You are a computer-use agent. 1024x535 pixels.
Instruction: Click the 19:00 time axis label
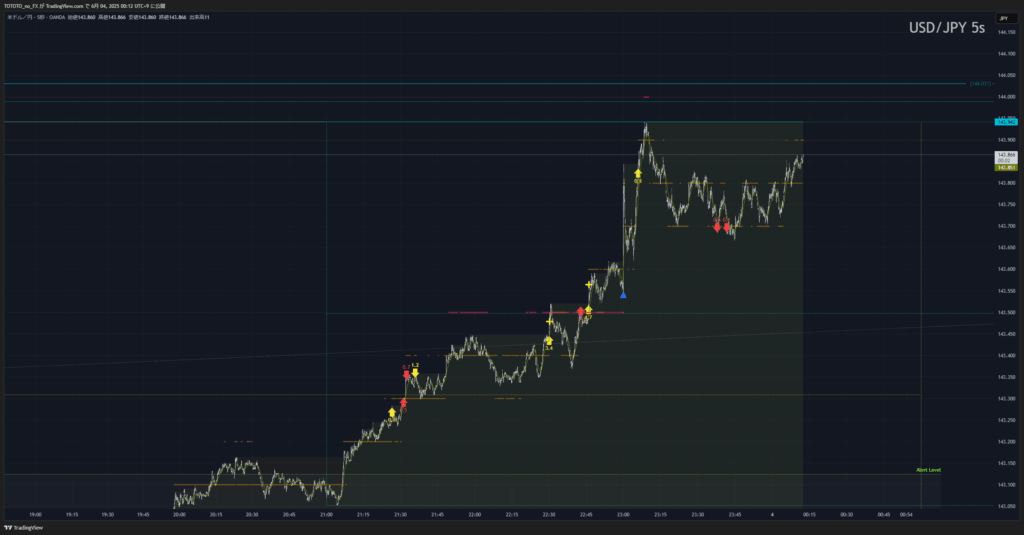pos(35,515)
